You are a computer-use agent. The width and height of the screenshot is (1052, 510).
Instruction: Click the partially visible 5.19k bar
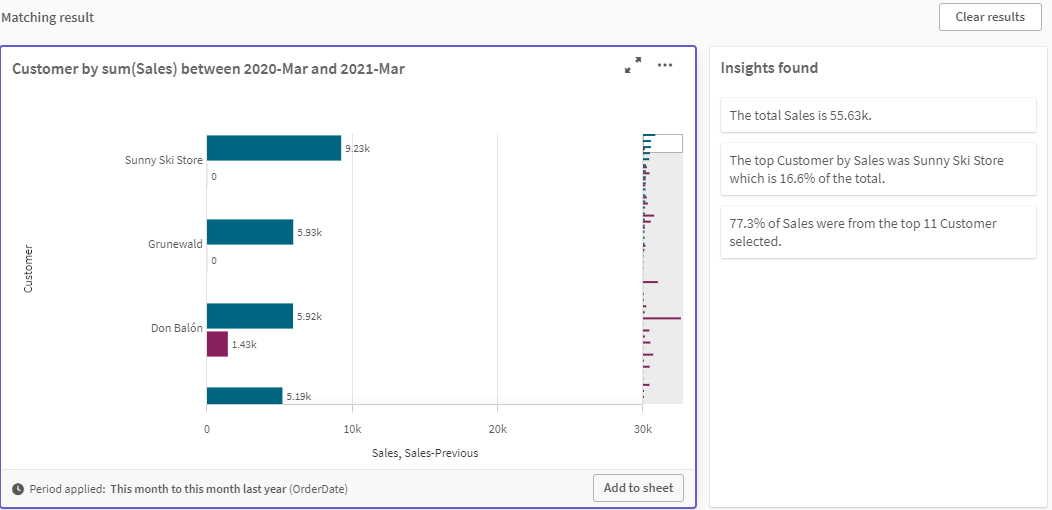click(x=244, y=396)
